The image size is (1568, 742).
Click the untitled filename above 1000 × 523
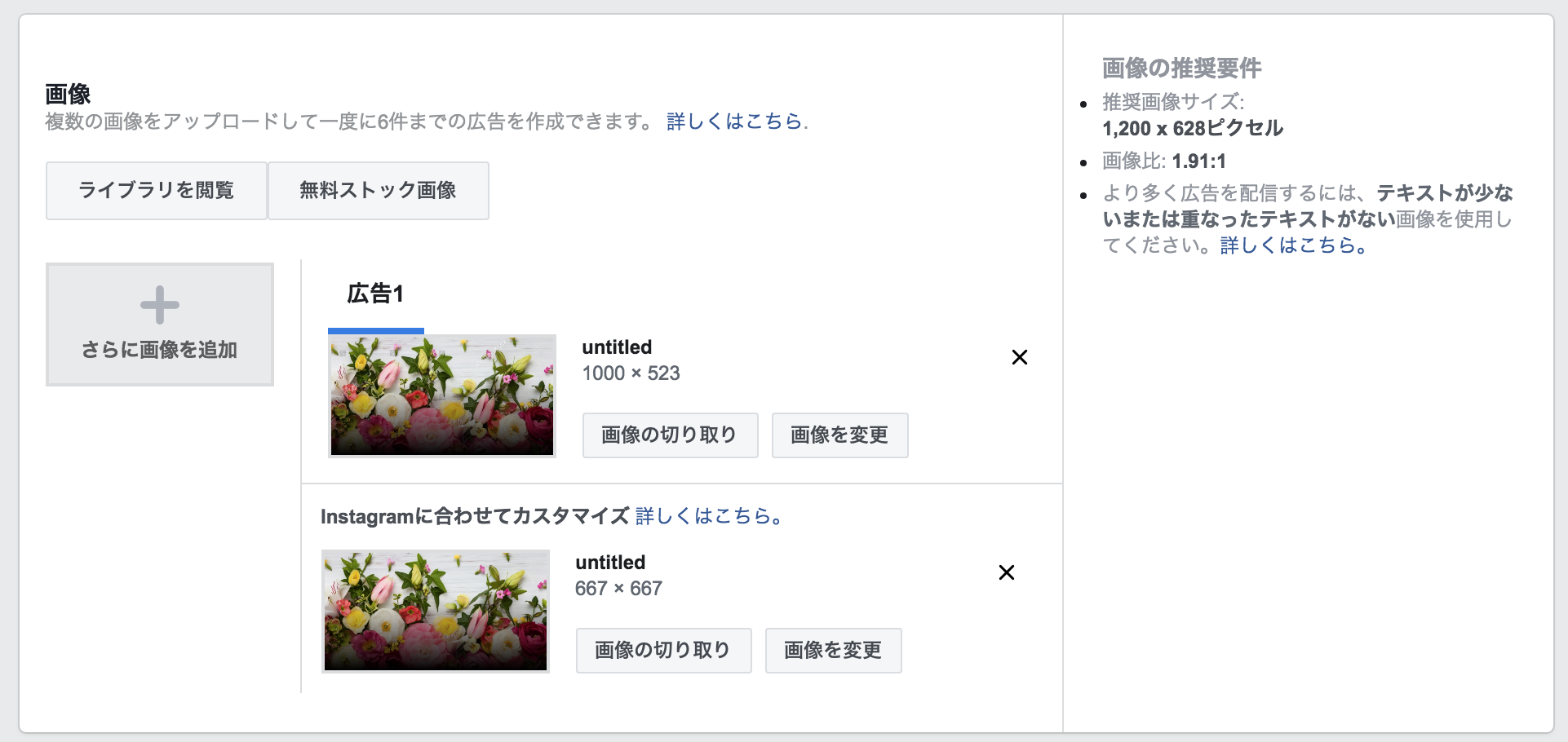coord(617,347)
